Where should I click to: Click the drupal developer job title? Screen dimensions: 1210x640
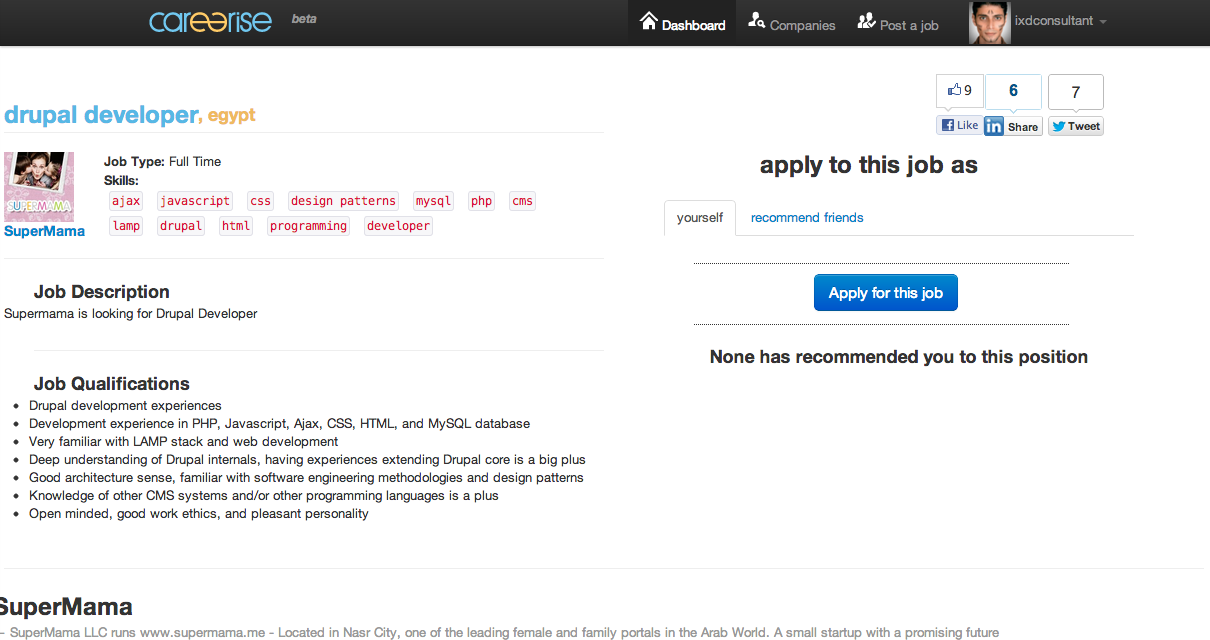[x=101, y=115]
